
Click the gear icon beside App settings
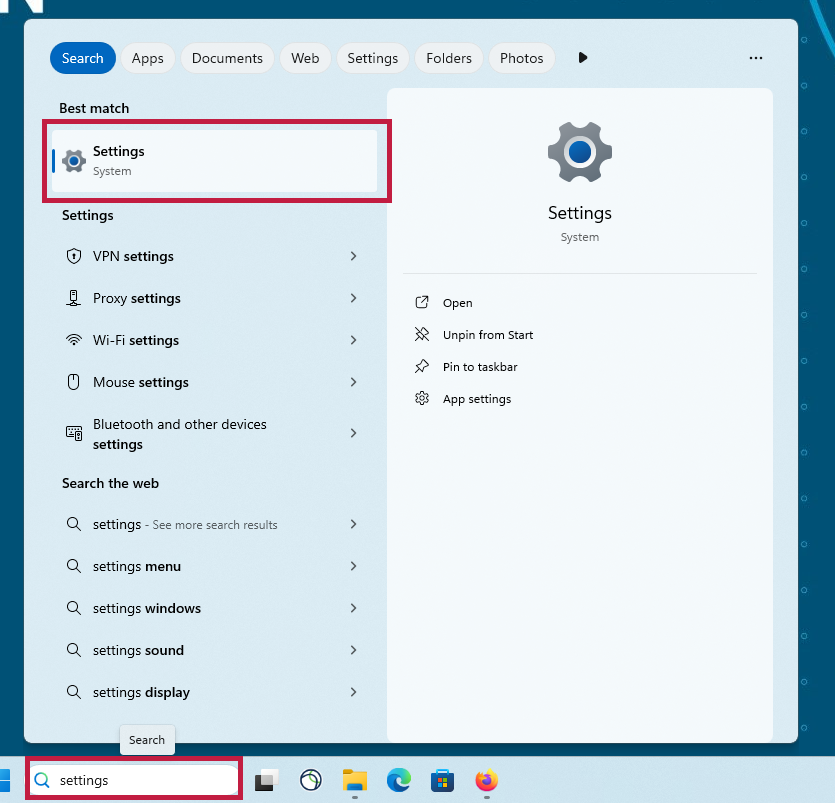[422, 398]
